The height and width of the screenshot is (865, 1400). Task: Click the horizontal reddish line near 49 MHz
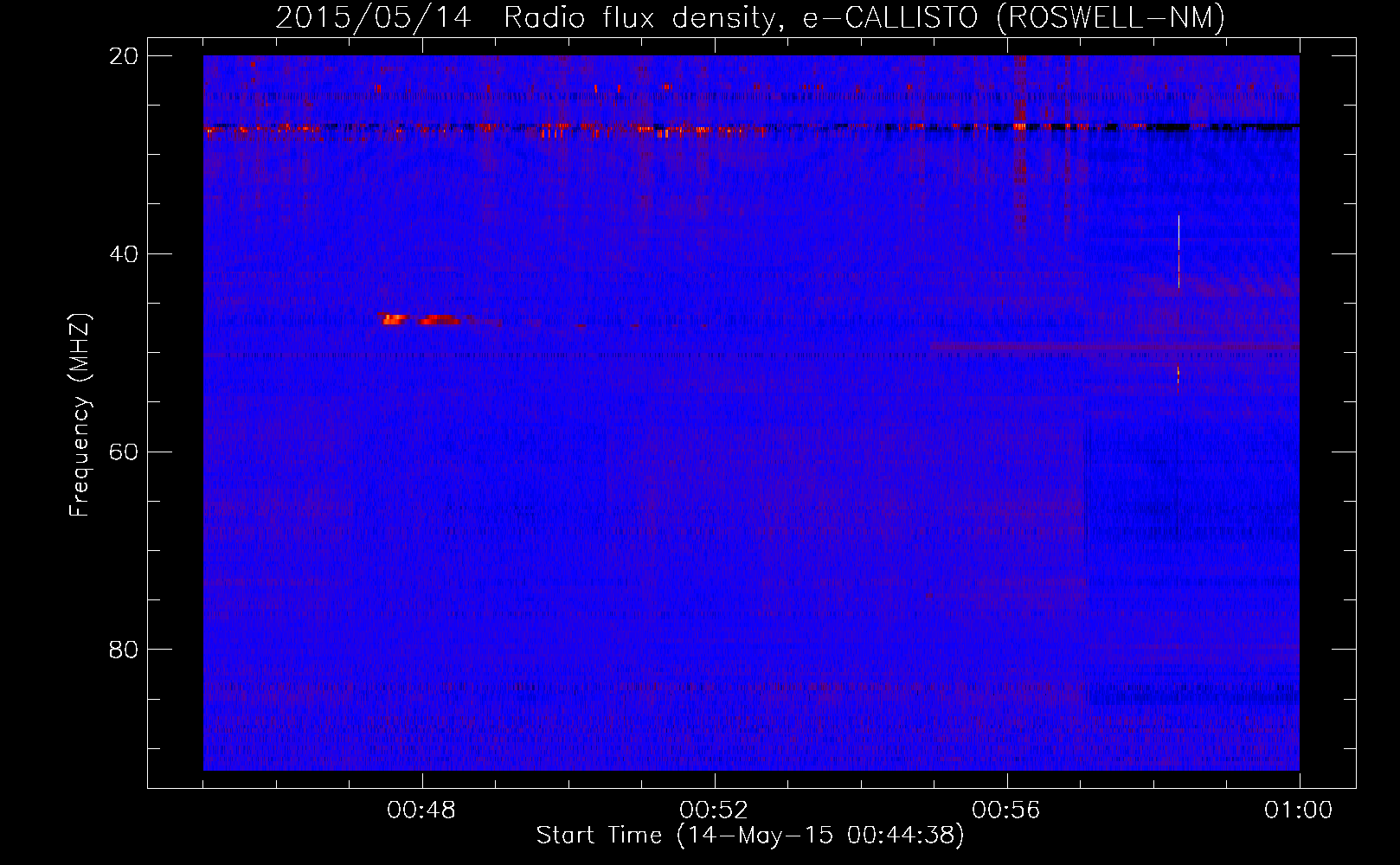click(1114, 347)
